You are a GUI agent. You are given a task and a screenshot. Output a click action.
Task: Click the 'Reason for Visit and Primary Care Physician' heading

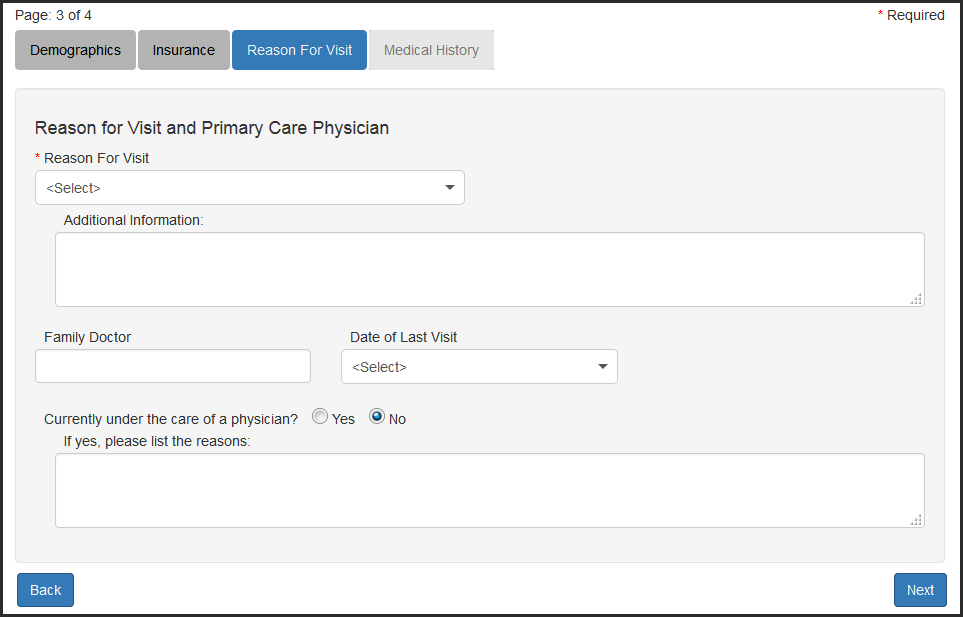click(x=212, y=128)
